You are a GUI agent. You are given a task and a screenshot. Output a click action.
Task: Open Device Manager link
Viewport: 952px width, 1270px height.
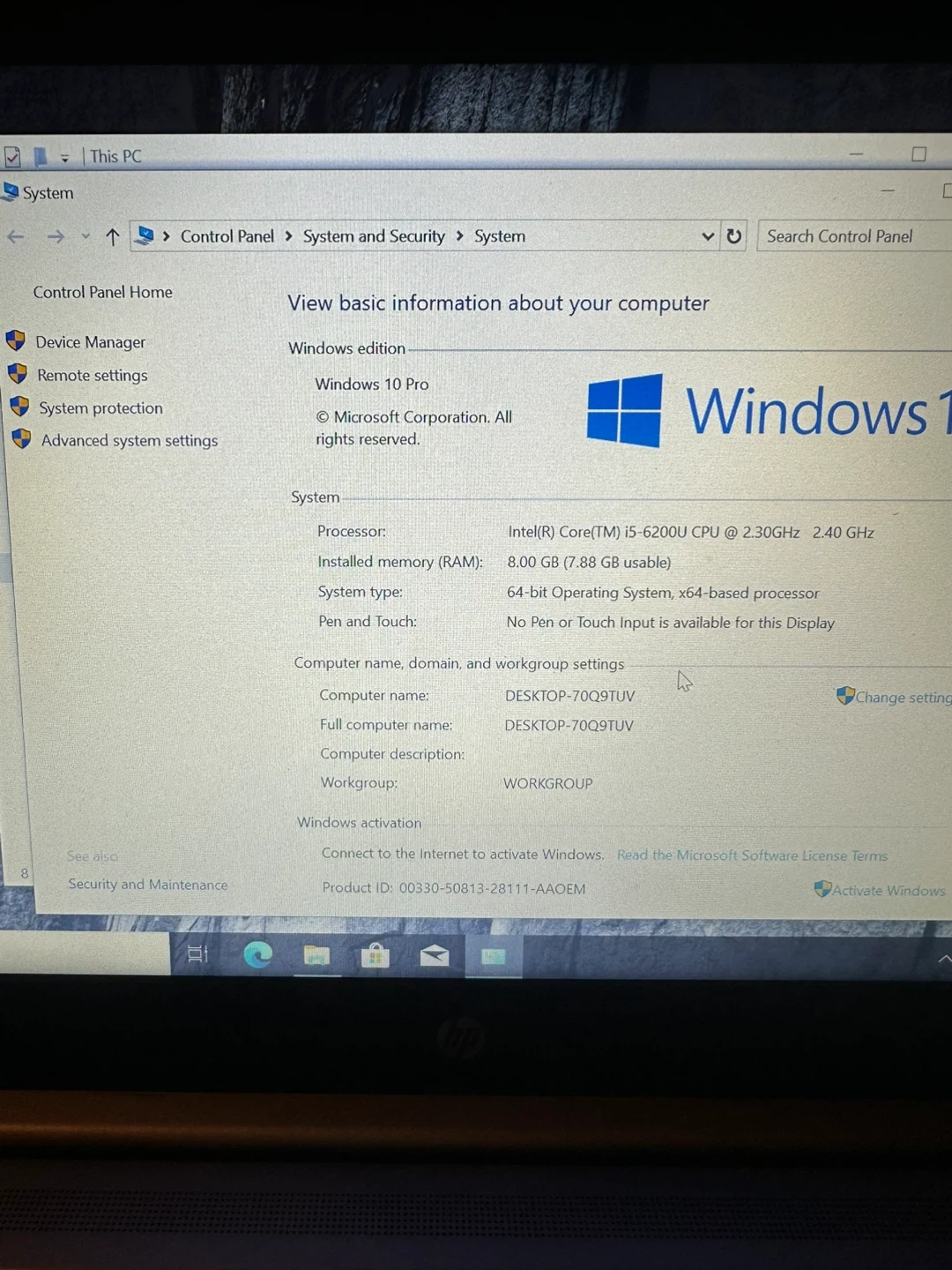90,342
